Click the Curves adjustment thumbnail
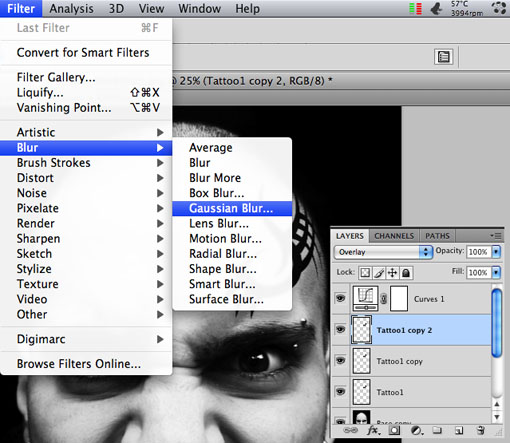Image resolution: width=510 pixels, height=443 pixels. (x=365, y=299)
